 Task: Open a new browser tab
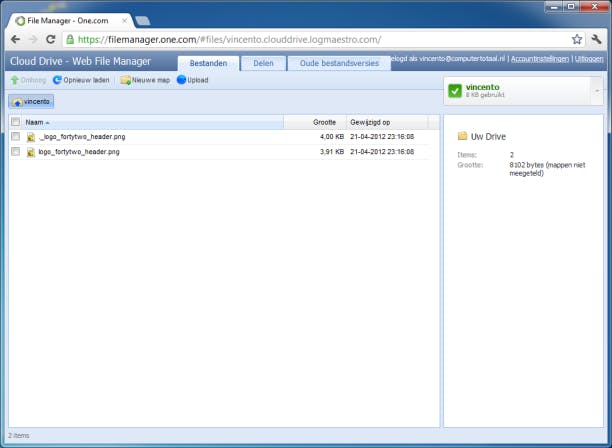tap(142, 21)
